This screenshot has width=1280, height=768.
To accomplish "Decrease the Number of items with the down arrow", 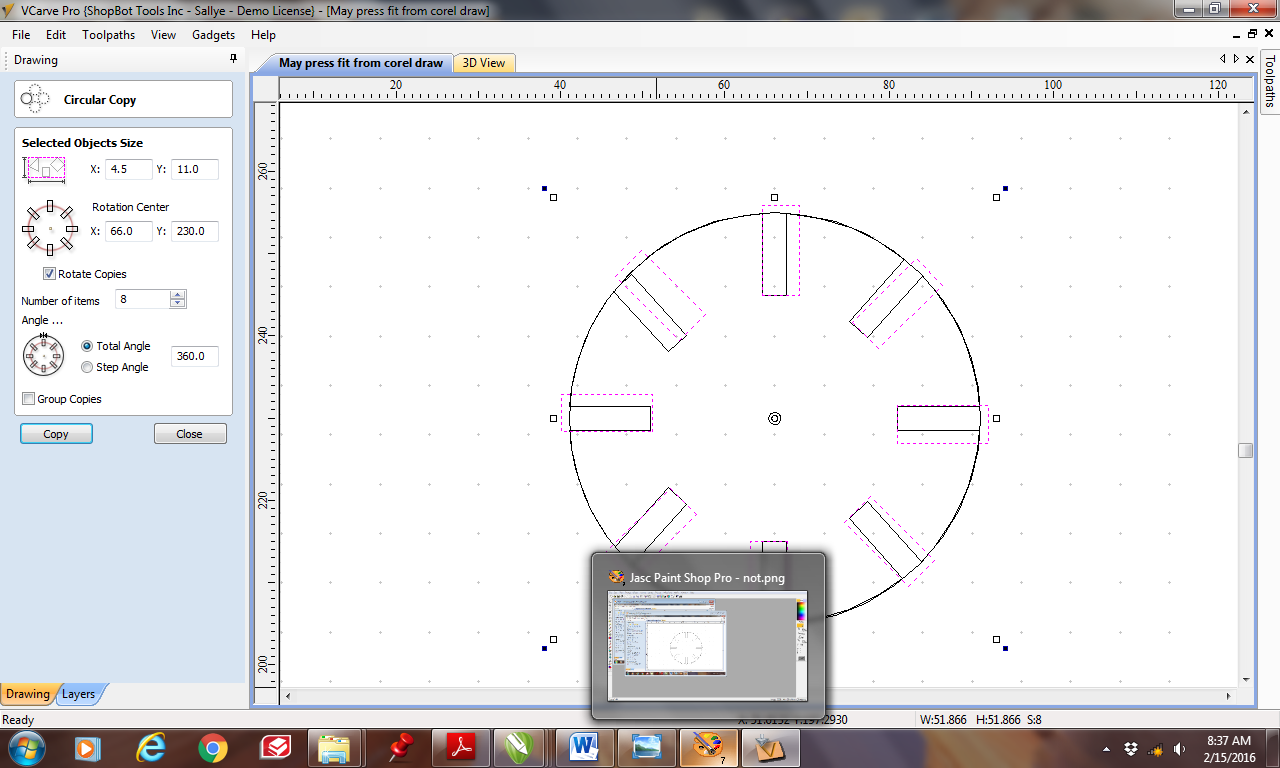I will [178, 303].
